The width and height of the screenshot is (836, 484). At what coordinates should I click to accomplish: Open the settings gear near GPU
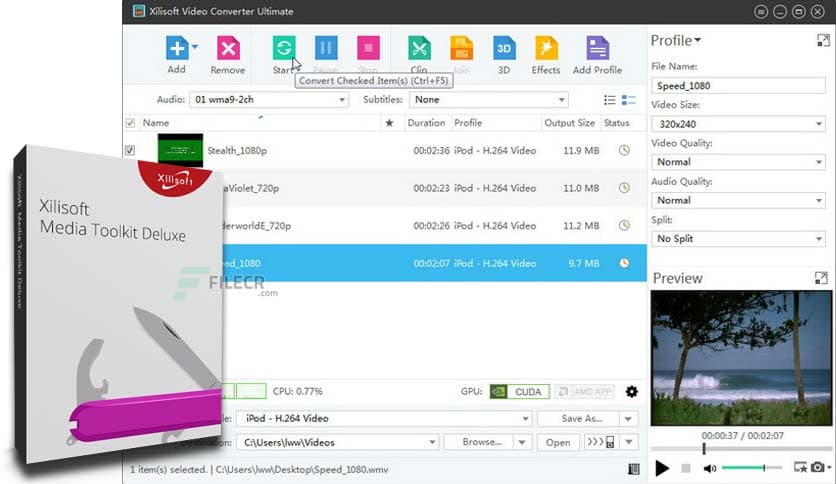pyautogui.click(x=632, y=392)
